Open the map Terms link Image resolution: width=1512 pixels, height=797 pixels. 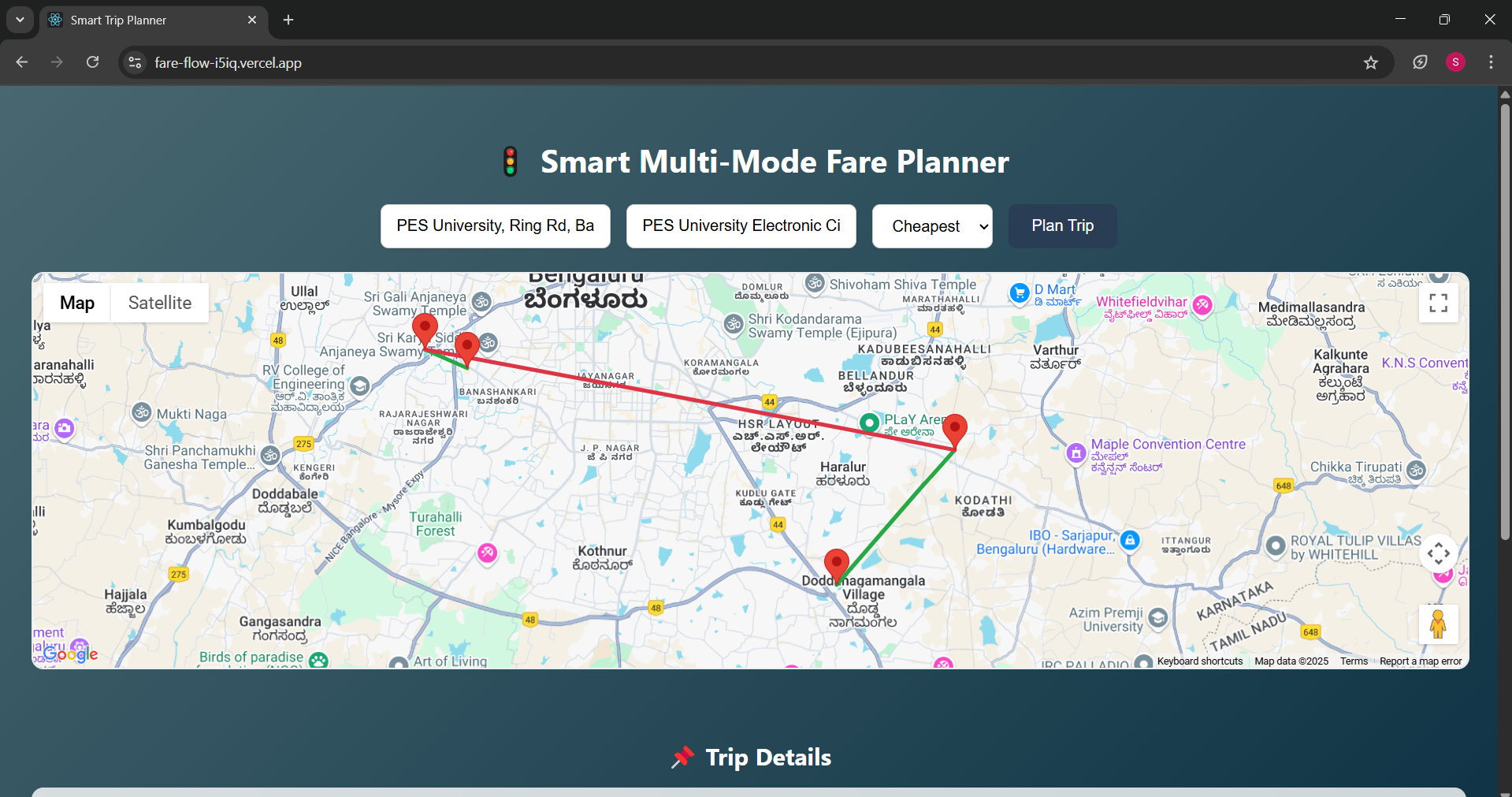[x=1354, y=661]
